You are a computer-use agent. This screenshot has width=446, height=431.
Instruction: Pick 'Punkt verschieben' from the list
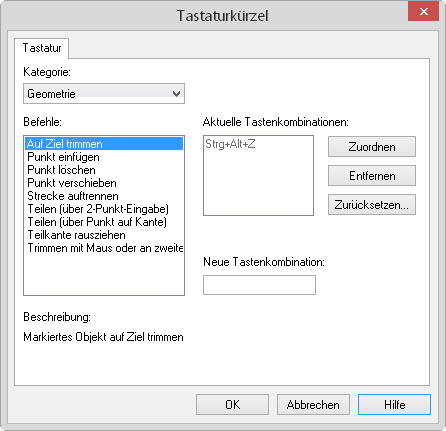104,183
